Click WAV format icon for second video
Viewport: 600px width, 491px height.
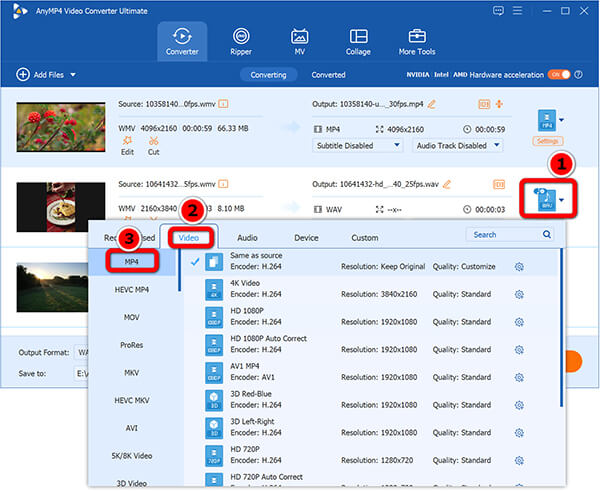(546, 200)
